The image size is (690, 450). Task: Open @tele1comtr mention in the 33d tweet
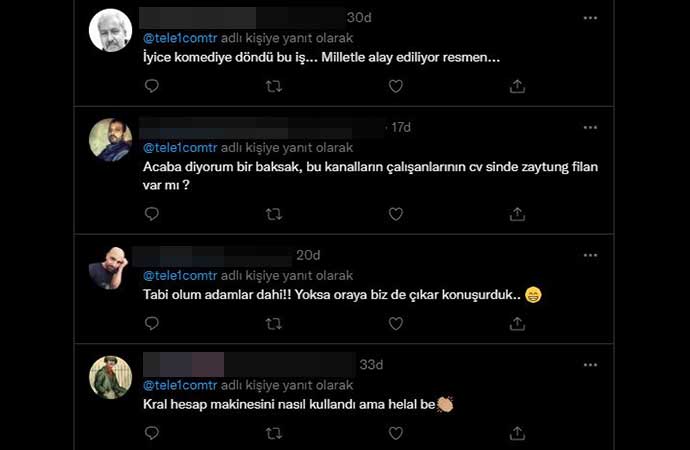180,385
